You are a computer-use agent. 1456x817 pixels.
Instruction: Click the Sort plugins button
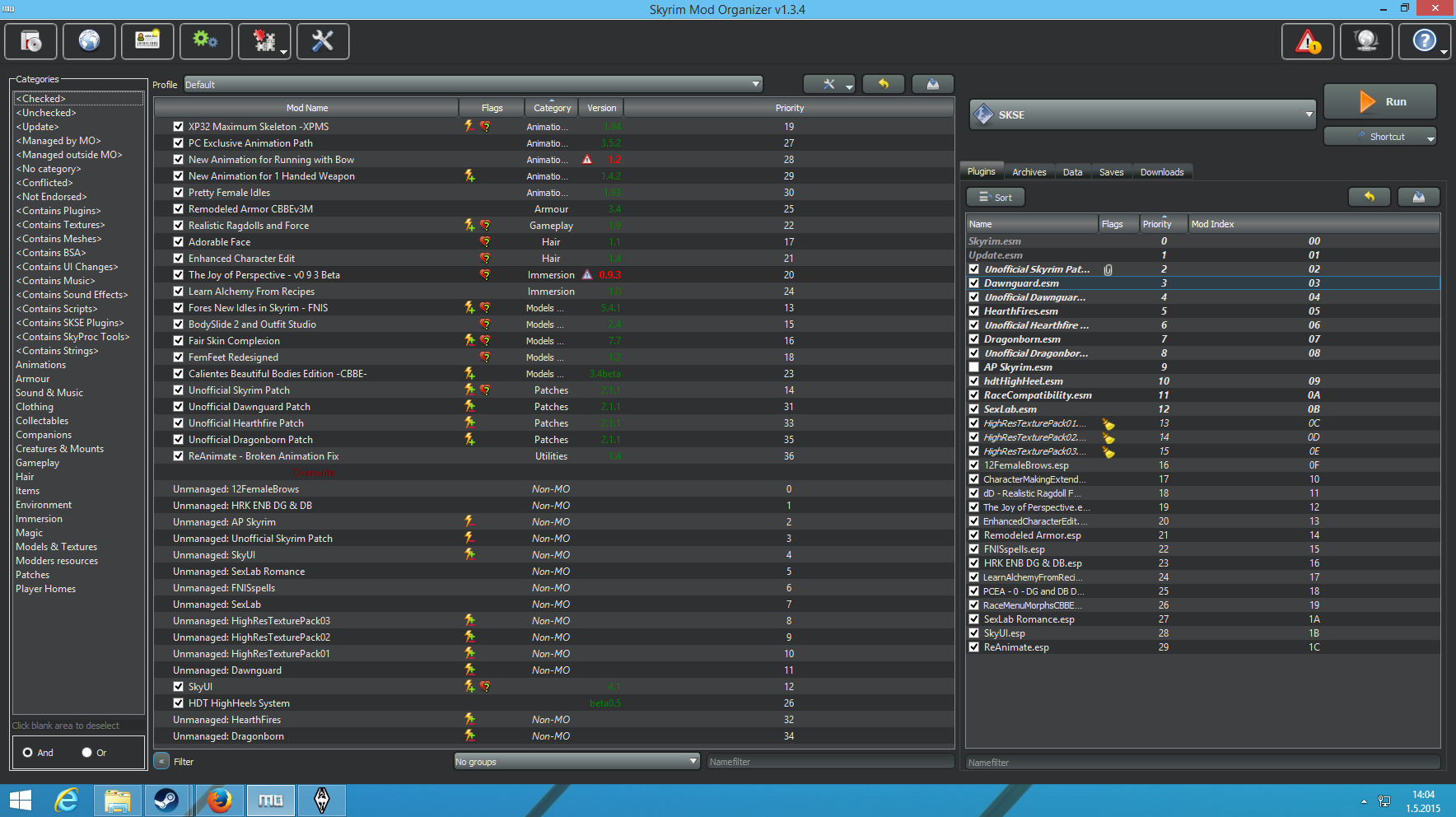[x=996, y=197]
